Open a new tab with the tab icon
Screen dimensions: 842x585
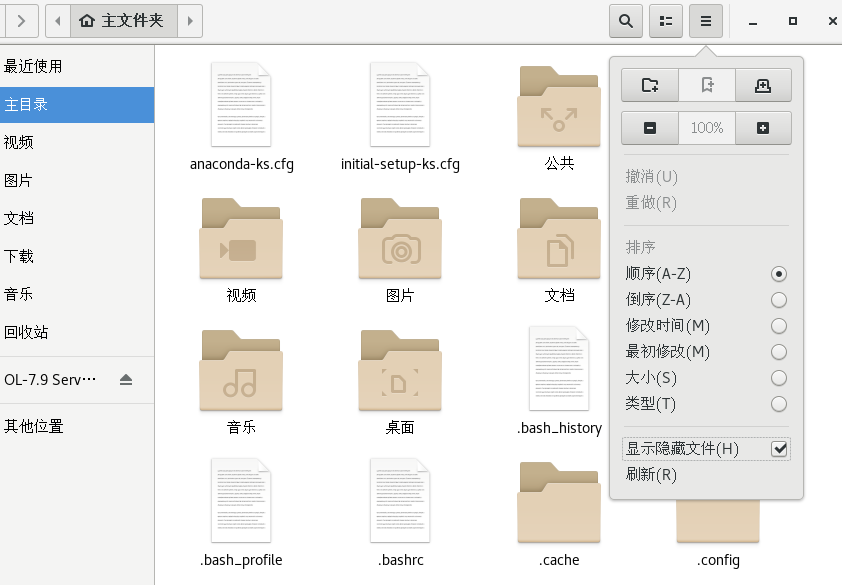[763, 85]
